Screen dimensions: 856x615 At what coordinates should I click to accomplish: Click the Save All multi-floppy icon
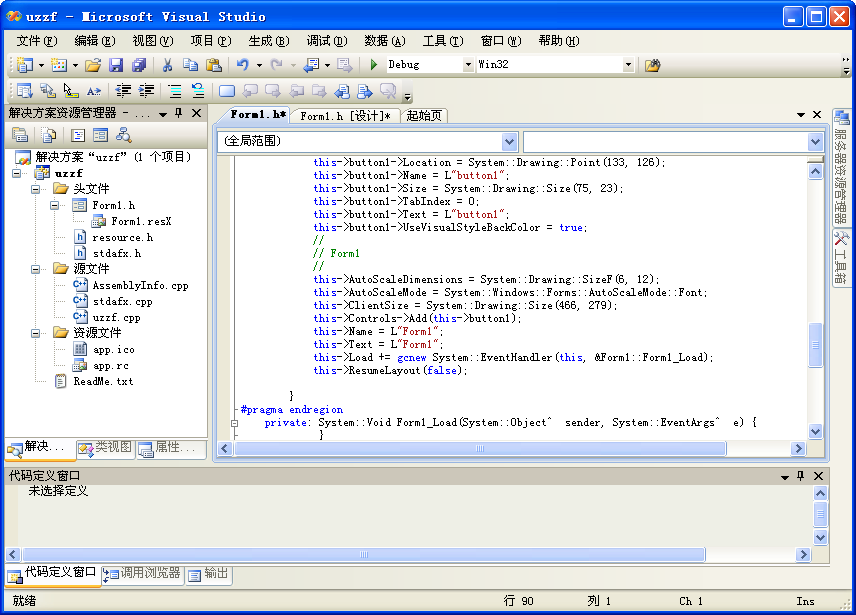(139, 65)
